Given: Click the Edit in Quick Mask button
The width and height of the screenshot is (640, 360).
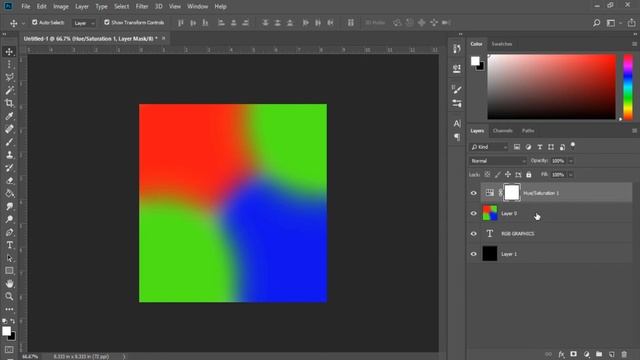Looking at the screenshot, I should pyautogui.click(x=9, y=350).
